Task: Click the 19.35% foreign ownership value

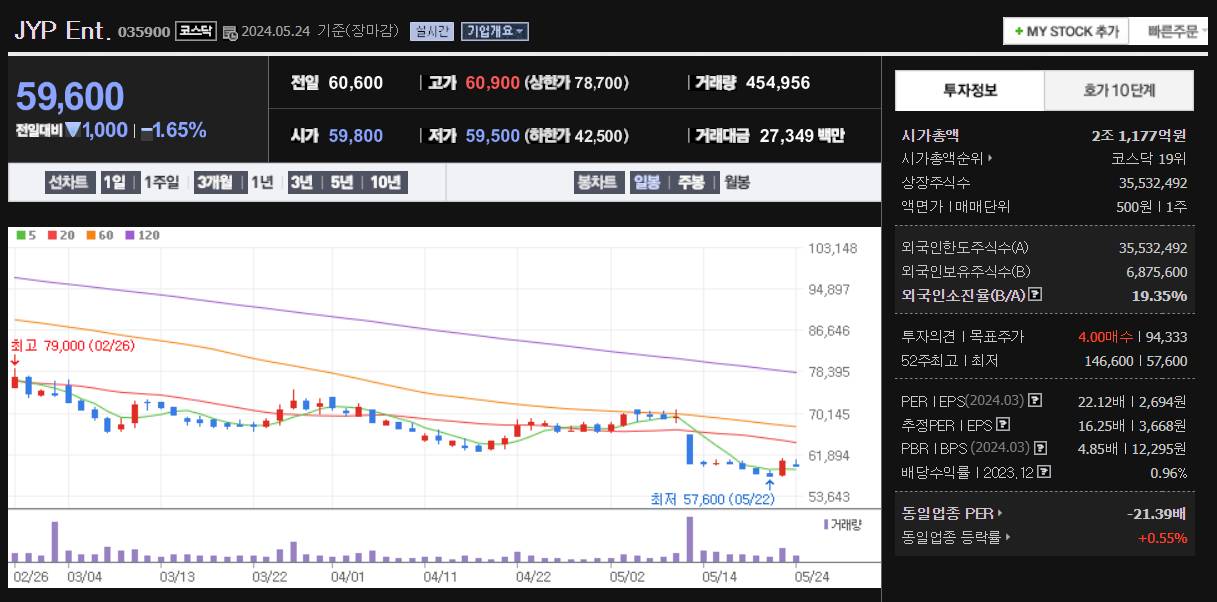Action: coord(1160,295)
